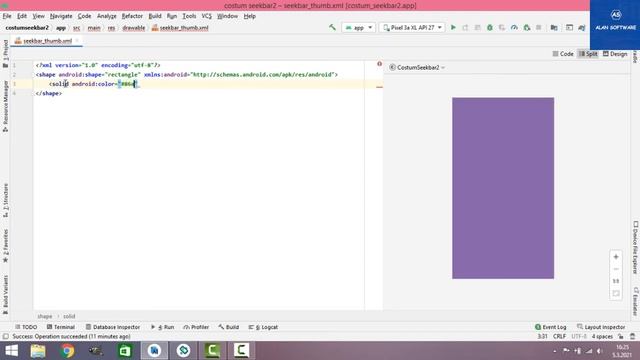Zoom out the preview with minus icon

point(616,269)
